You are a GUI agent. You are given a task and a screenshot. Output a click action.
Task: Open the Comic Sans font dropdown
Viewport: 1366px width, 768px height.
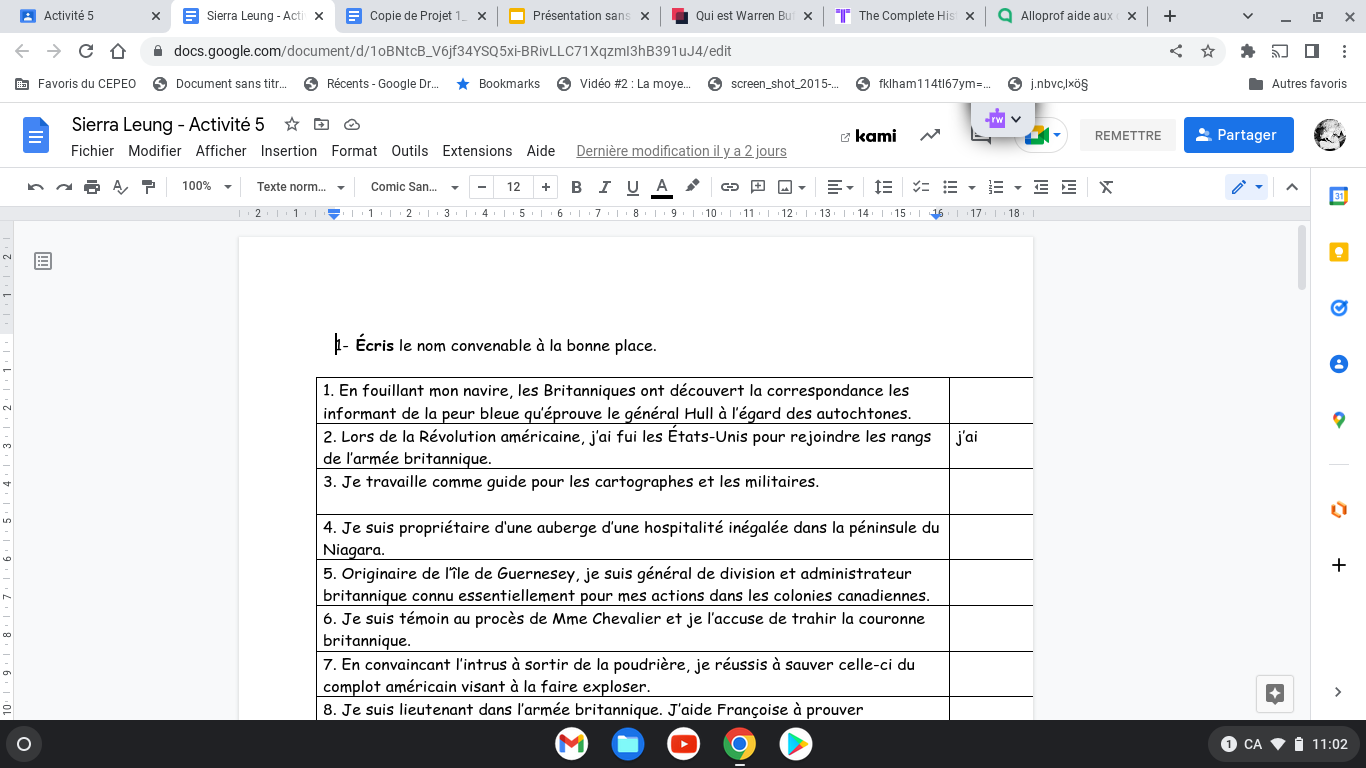pyautogui.click(x=414, y=187)
